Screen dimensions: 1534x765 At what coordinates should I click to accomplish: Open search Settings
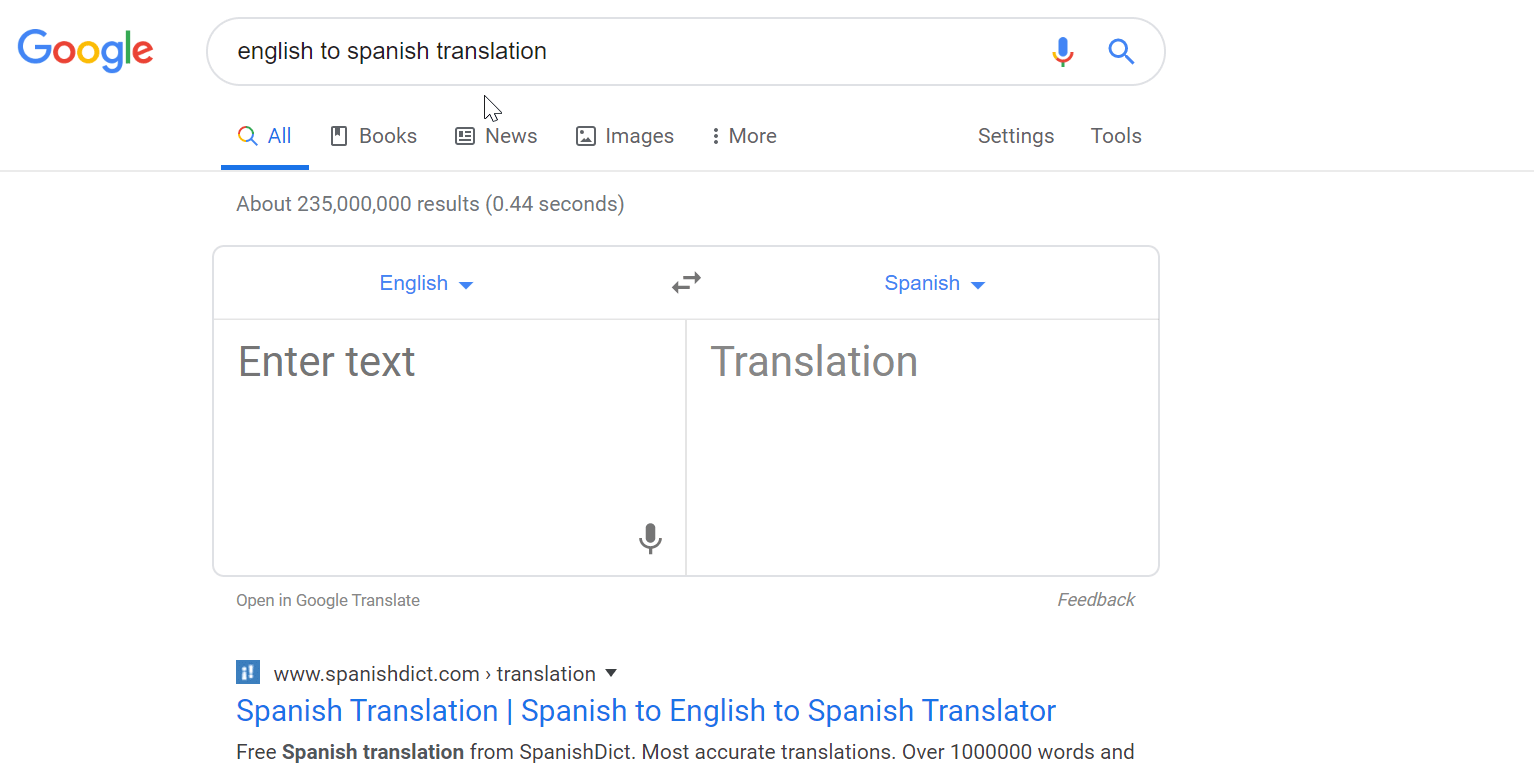tap(1015, 136)
